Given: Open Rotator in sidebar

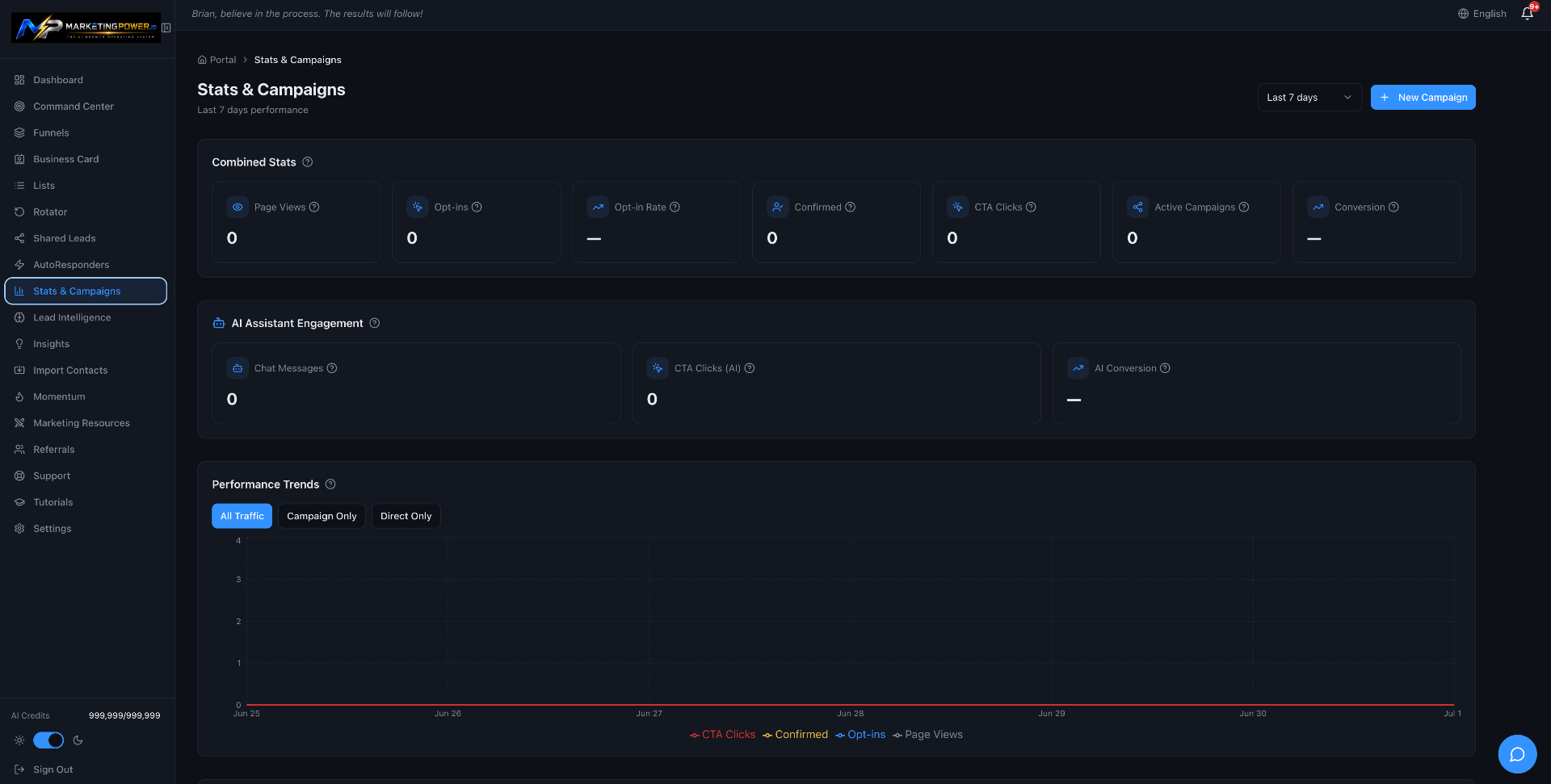Looking at the screenshot, I should (86, 212).
